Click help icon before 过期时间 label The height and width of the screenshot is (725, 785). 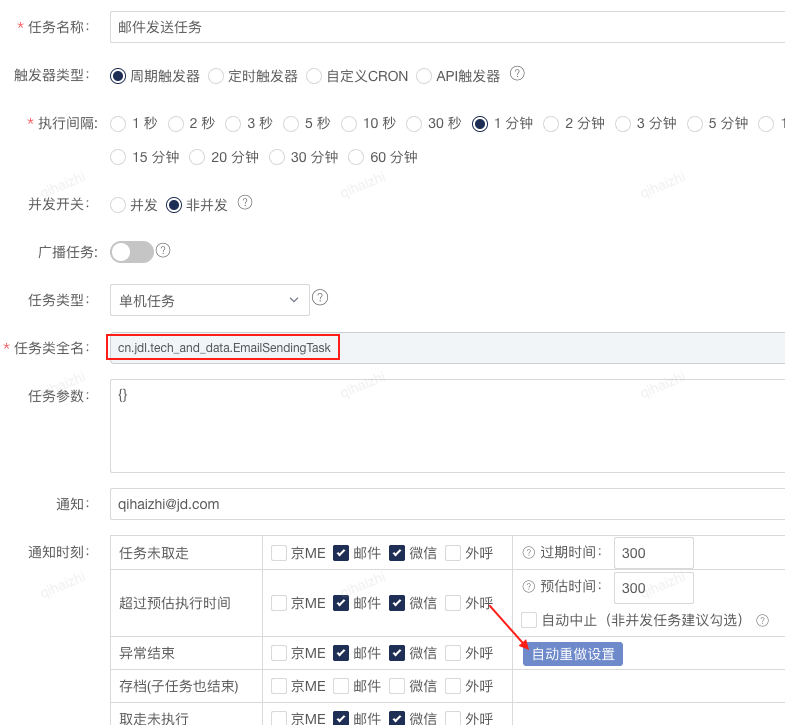(x=529, y=552)
